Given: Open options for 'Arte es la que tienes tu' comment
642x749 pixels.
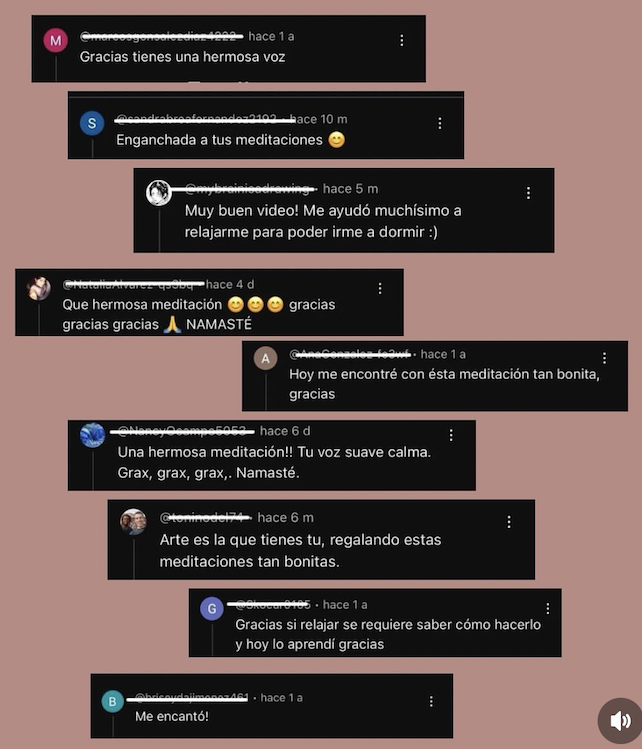Looking at the screenshot, I should [x=509, y=522].
